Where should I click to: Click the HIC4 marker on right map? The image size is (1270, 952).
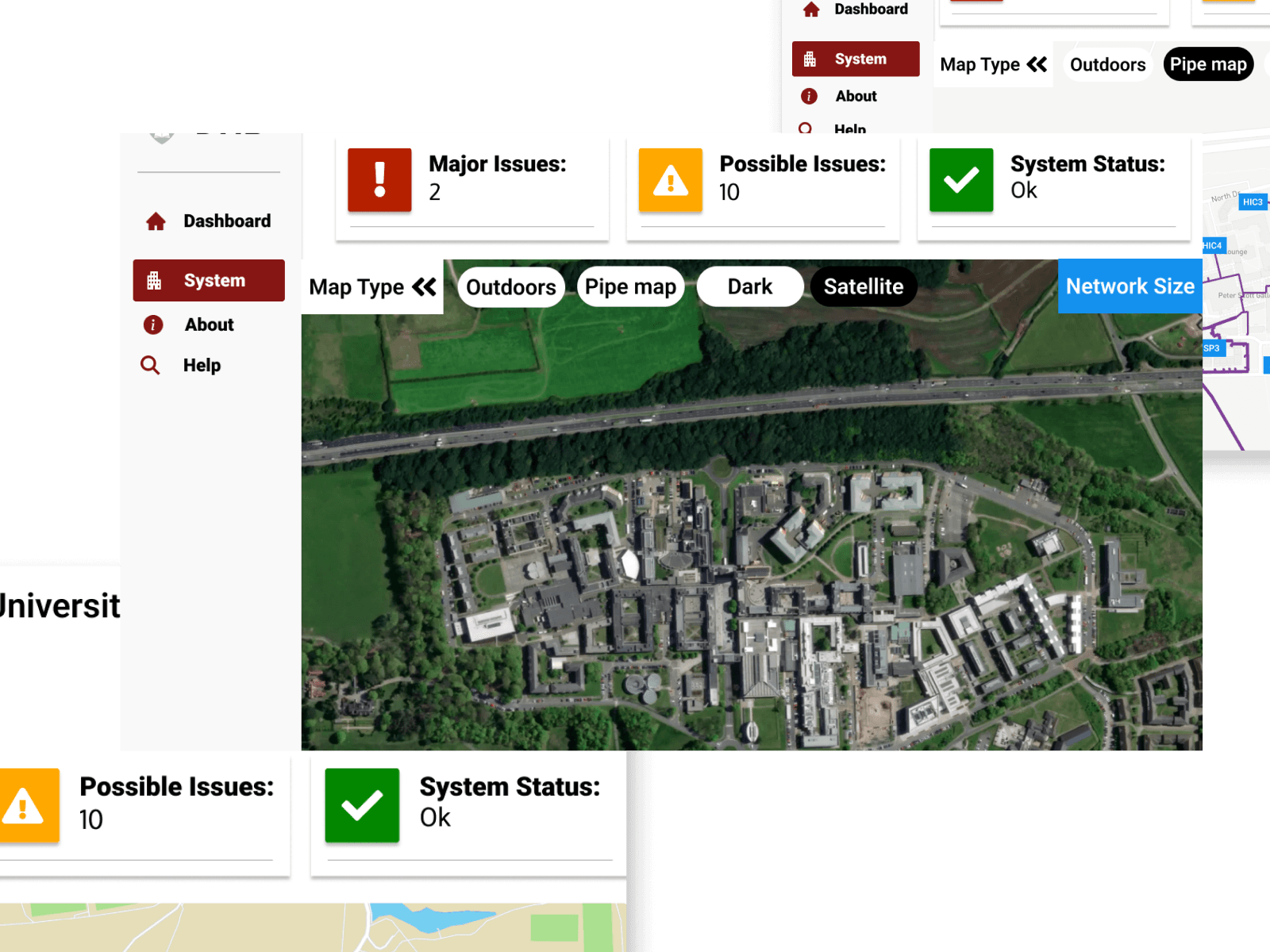pos(1213,246)
